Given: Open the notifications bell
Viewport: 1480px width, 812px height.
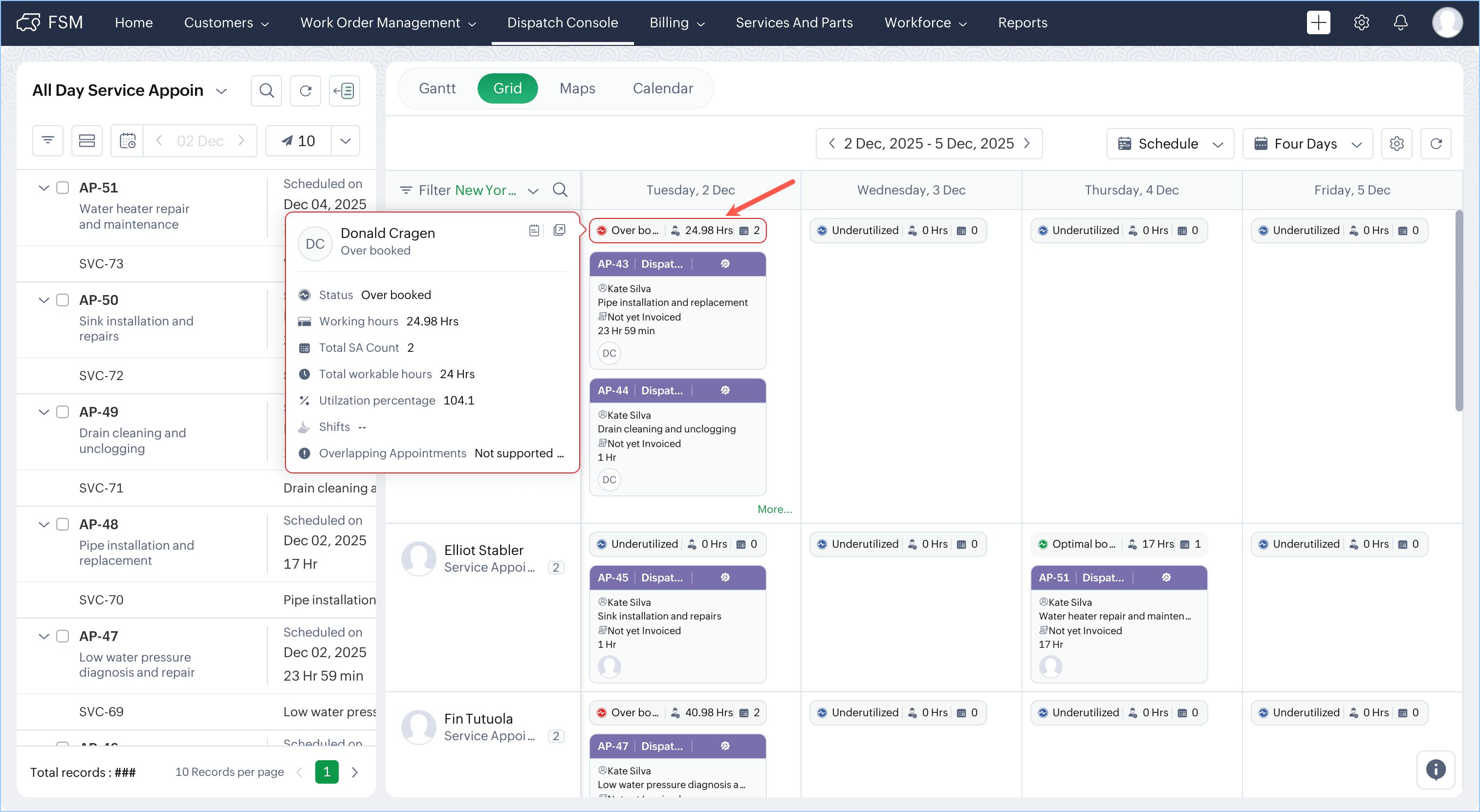Looking at the screenshot, I should pos(1400,23).
